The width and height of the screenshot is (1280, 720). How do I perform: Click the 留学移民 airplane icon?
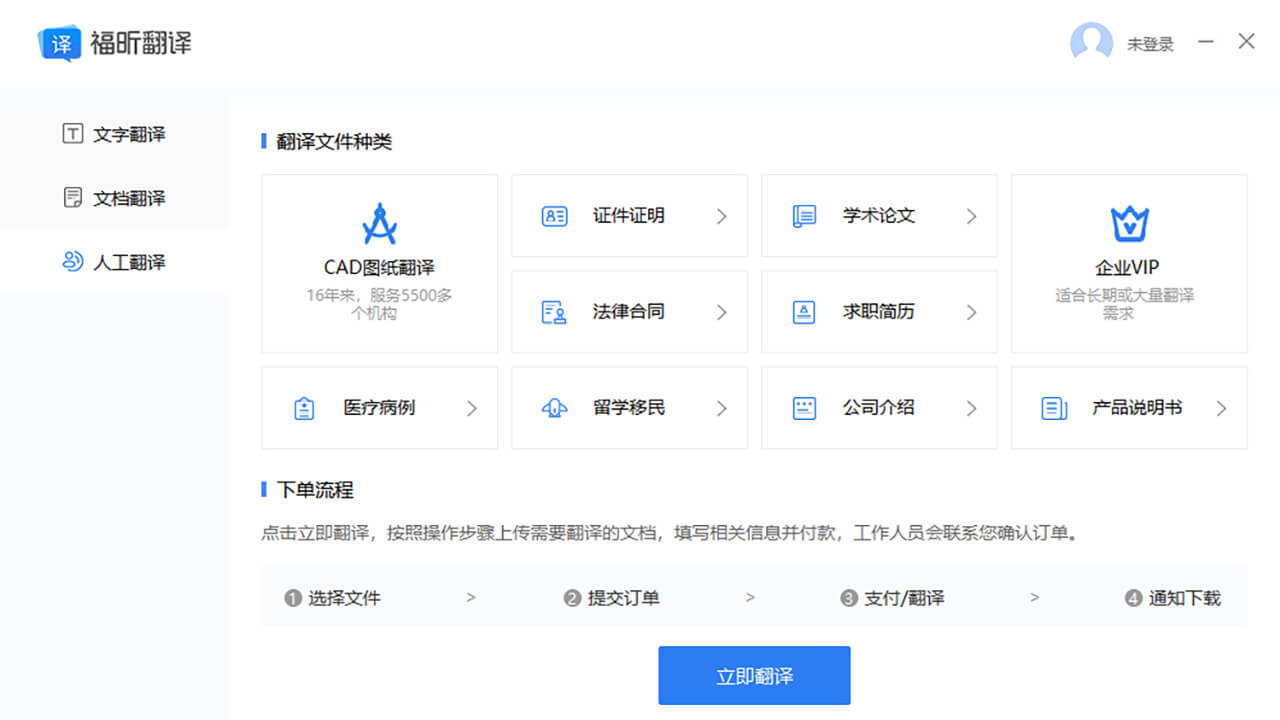(553, 408)
